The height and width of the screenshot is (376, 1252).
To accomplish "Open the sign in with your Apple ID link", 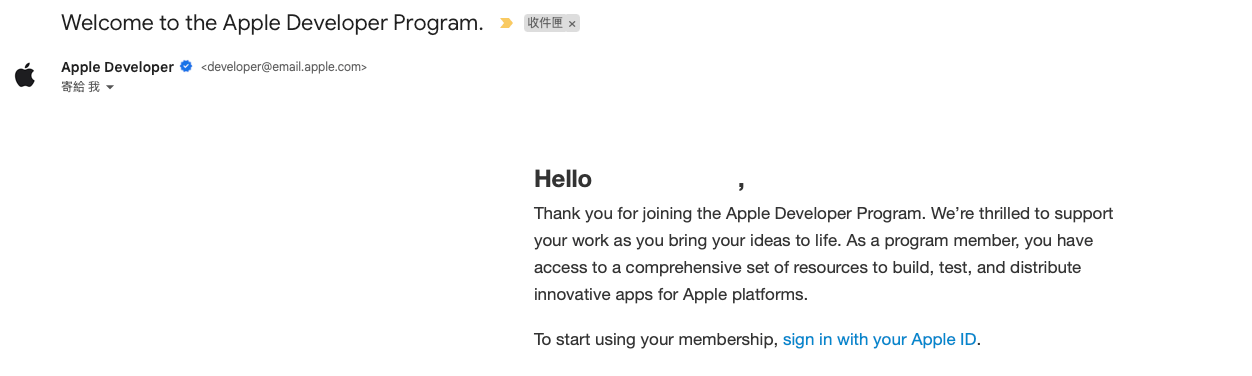I will [879, 339].
